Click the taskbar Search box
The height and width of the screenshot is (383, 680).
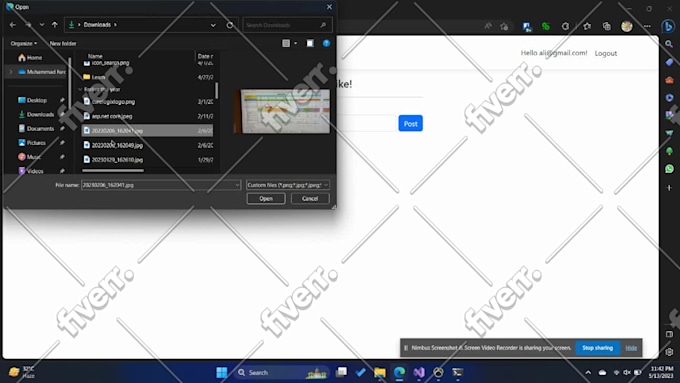click(282, 373)
